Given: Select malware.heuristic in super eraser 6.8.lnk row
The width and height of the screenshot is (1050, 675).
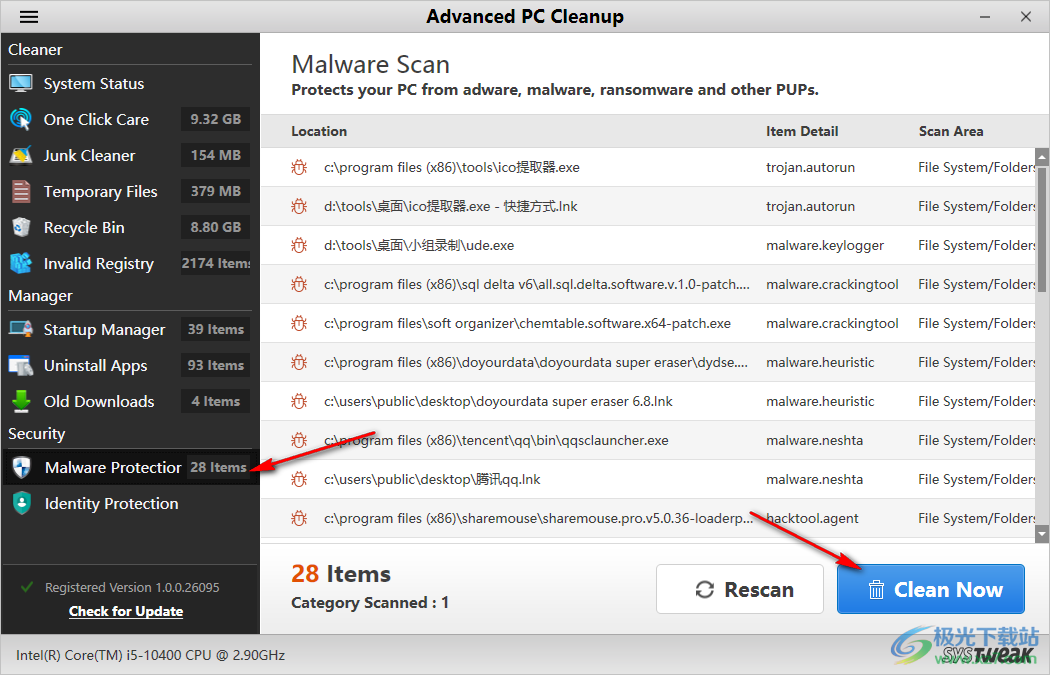Looking at the screenshot, I should [820, 401].
